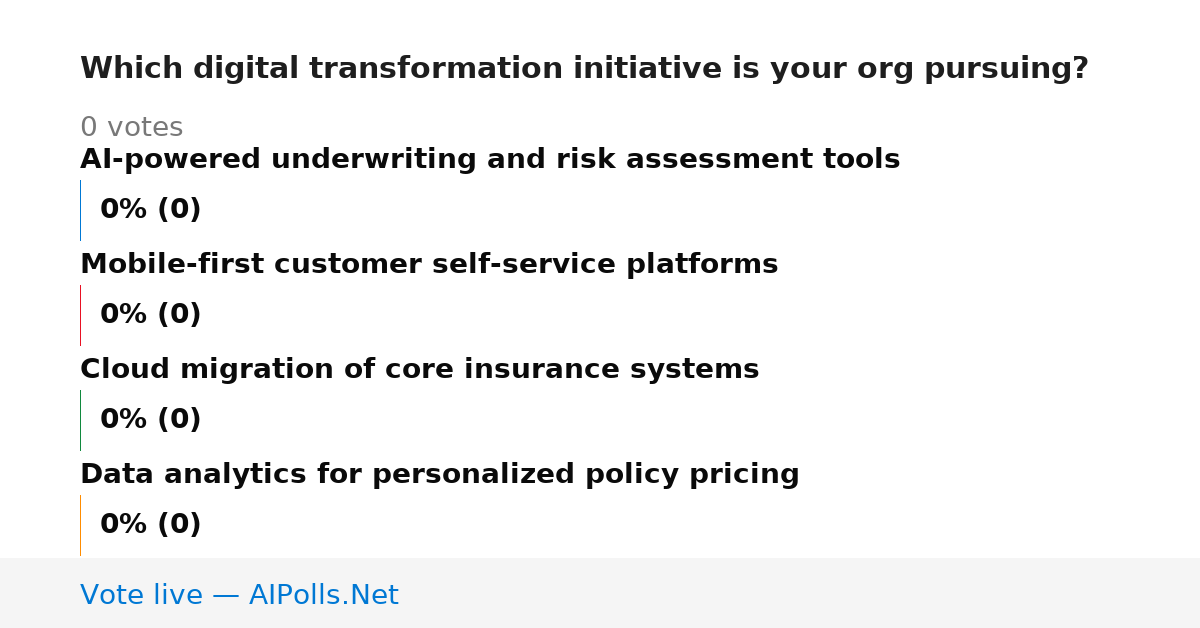Screen dimensions: 1200x628
Task: Click the word AIPolls.Net in footer
Action: [323, 596]
